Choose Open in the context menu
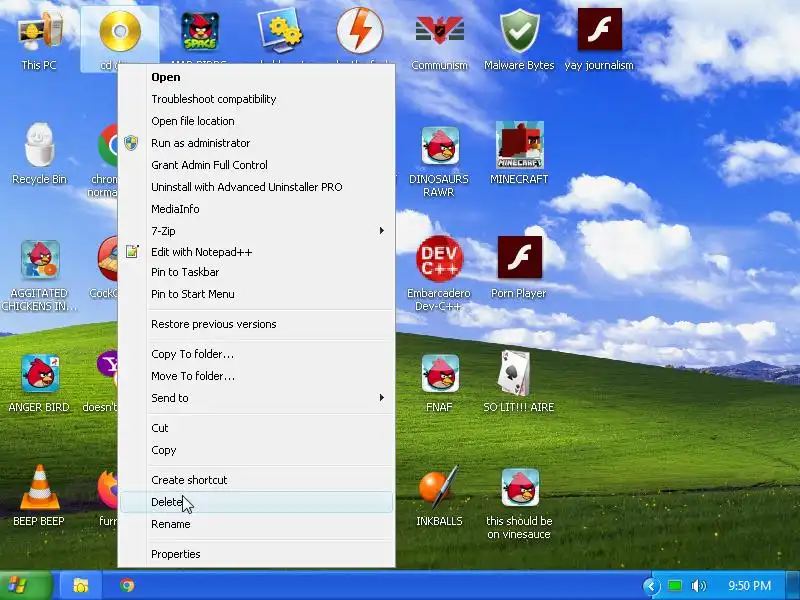Viewport: 800px width, 600px height. coord(257,77)
